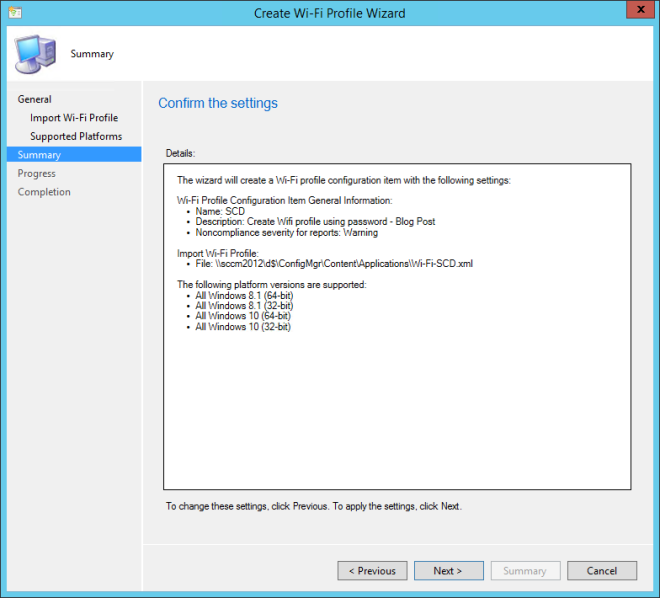The height and width of the screenshot is (598, 660).
Task: Click the computer wizard icon in header
Action: tap(36, 54)
